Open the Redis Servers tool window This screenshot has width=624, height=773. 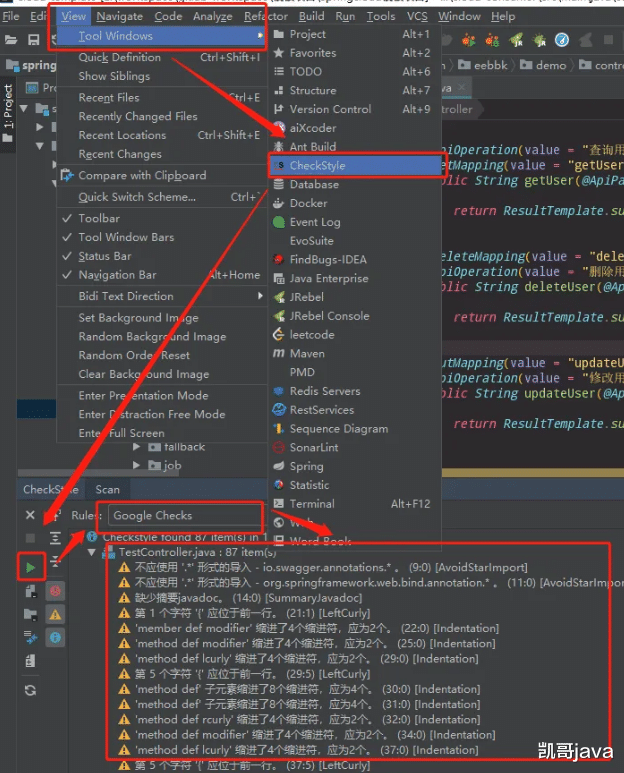(x=354, y=391)
